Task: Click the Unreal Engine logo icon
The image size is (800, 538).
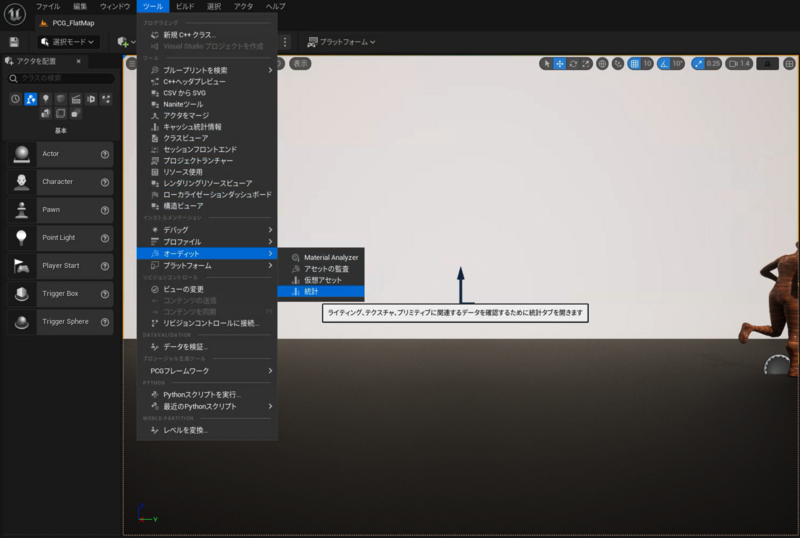Action: point(15,14)
